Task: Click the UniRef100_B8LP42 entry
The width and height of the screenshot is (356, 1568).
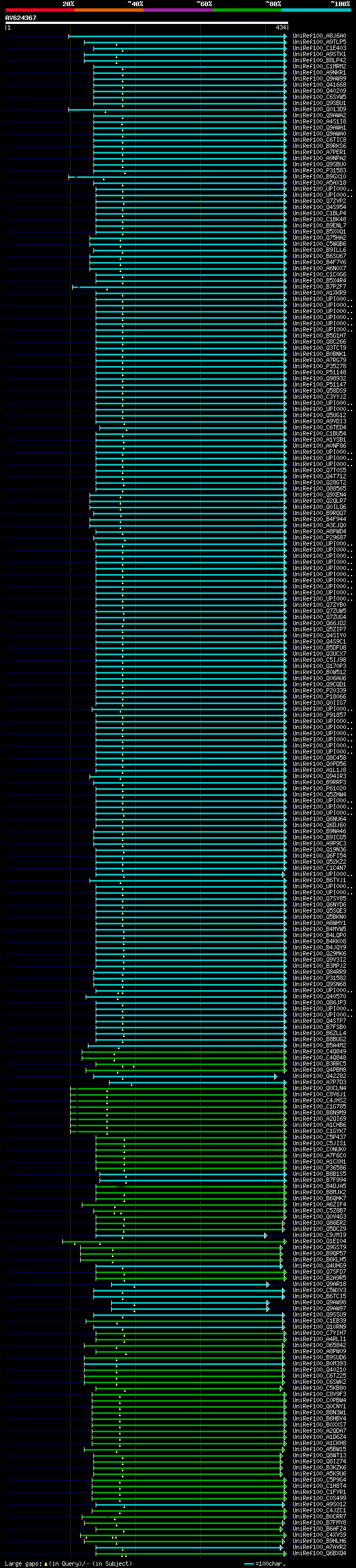Action: click(x=319, y=60)
